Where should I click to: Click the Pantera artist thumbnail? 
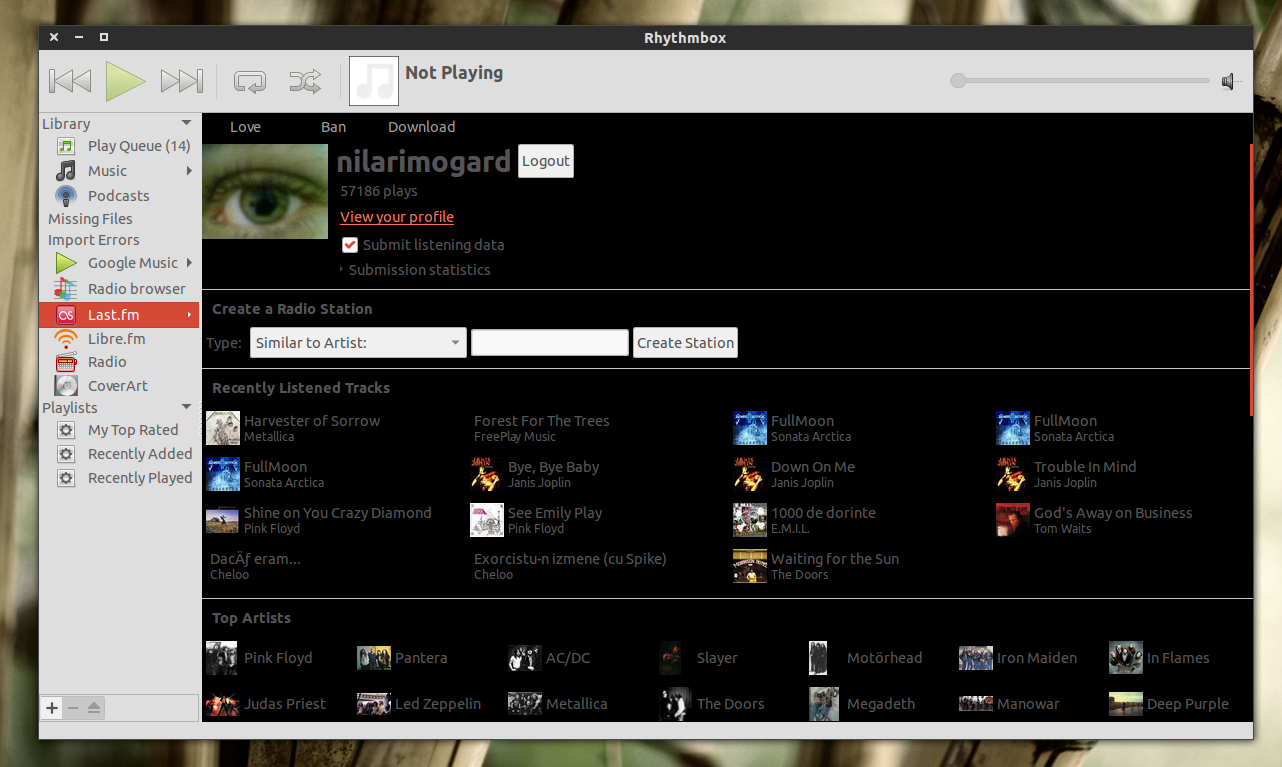374,658
